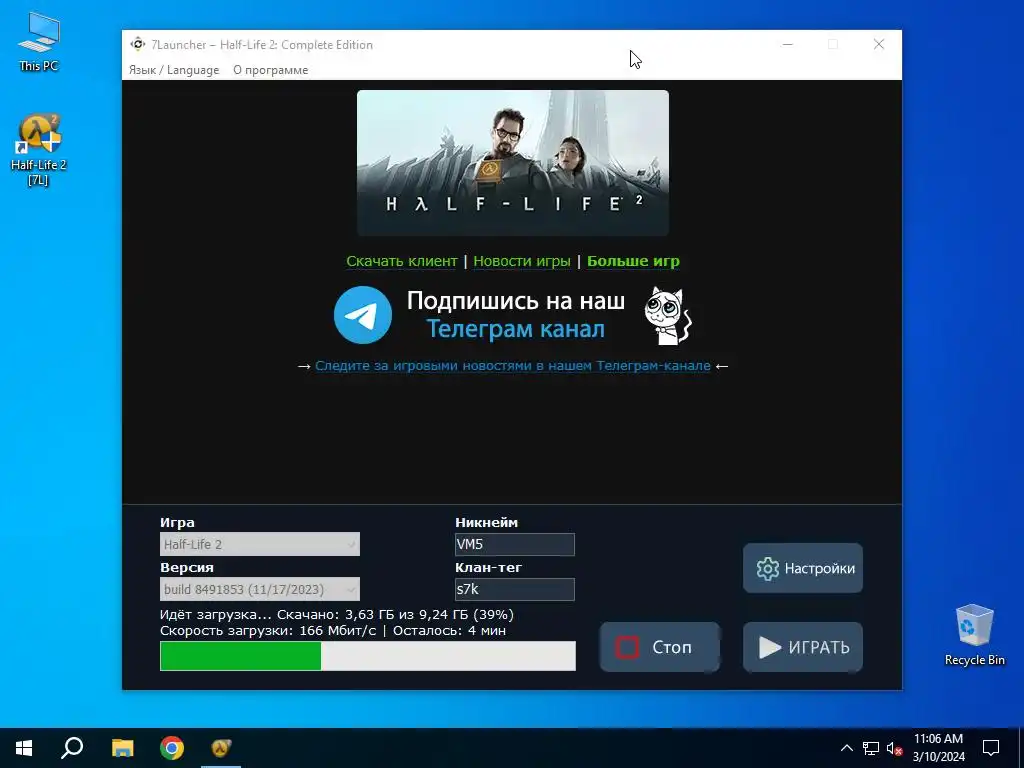Image resolution: width=1024 pixels, height=768 pixels.
Task: Click the Half-Life 2 banner image
Action: pyautogui.click(x=513, y=163)
